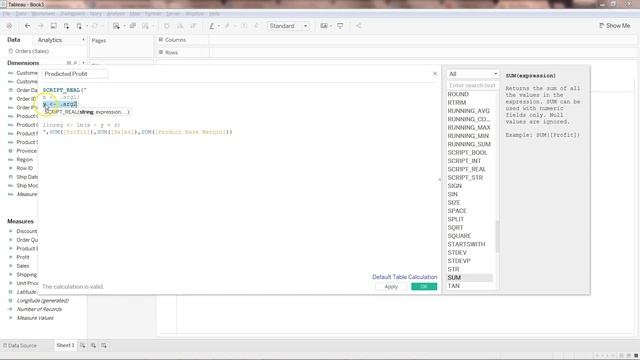The image size is (640, 360).
Task: Open Dimensions pane dropdown arrow
Action: click(x=83, y=63)
